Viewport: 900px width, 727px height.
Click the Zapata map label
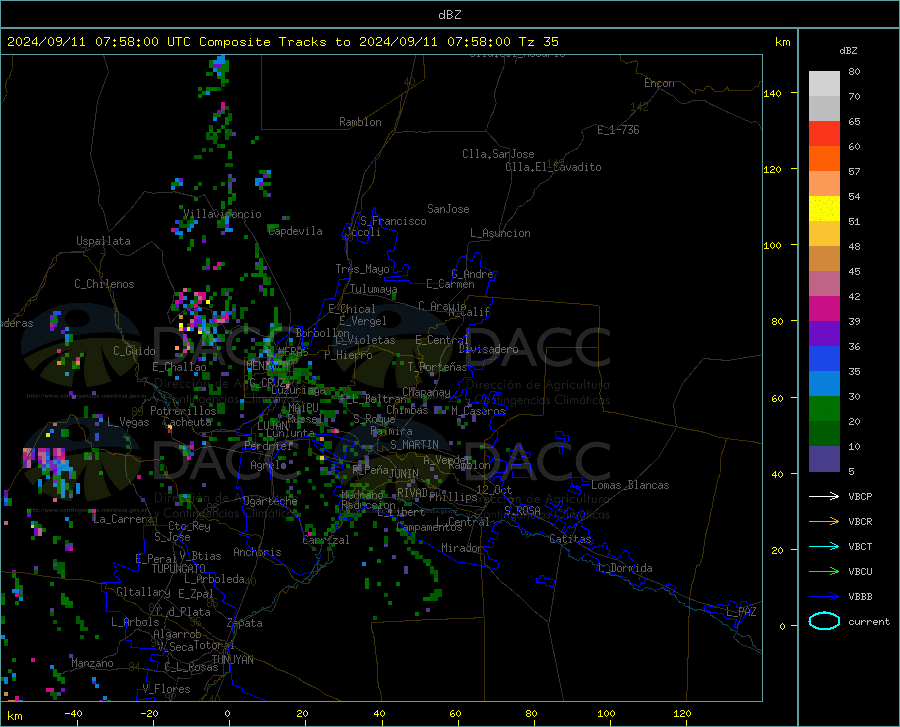[x=245, y=623]
